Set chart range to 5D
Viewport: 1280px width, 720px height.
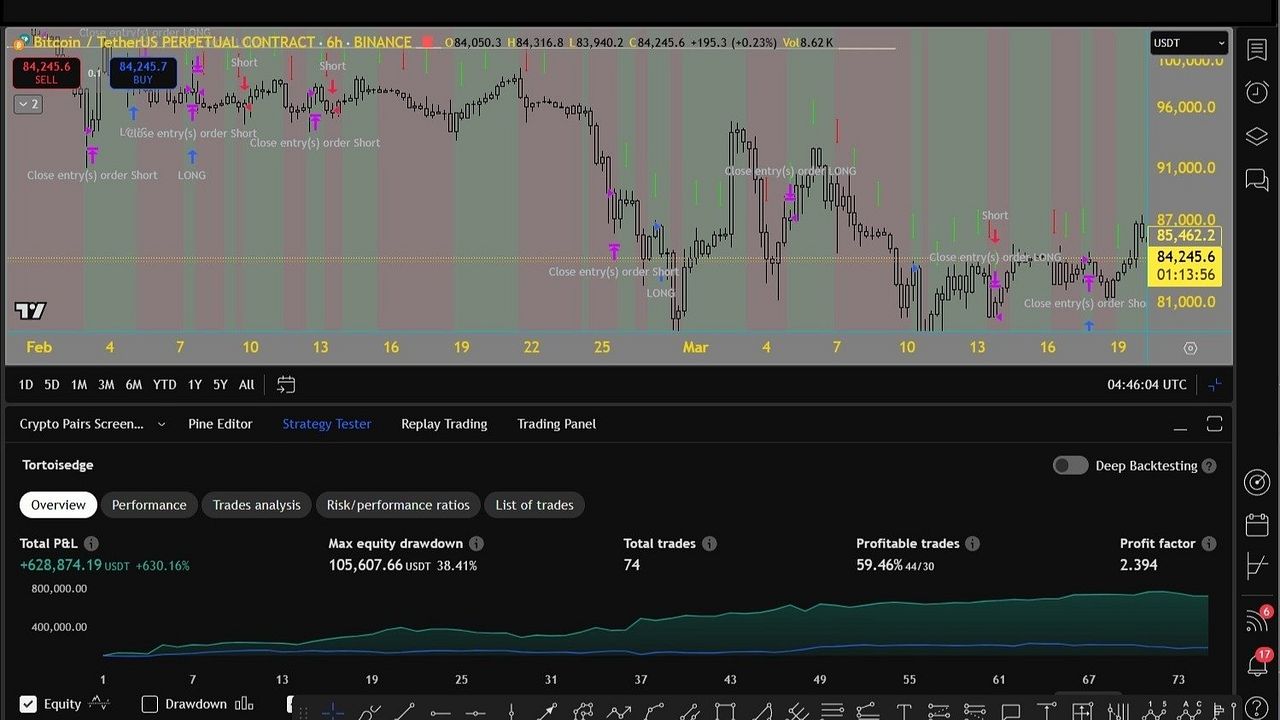click(x=52, y=384)
